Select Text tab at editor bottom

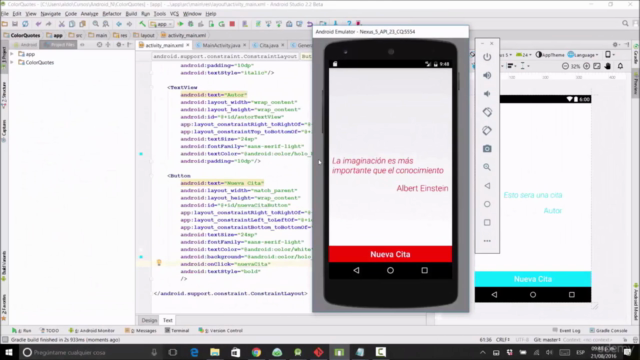point(168,320)
